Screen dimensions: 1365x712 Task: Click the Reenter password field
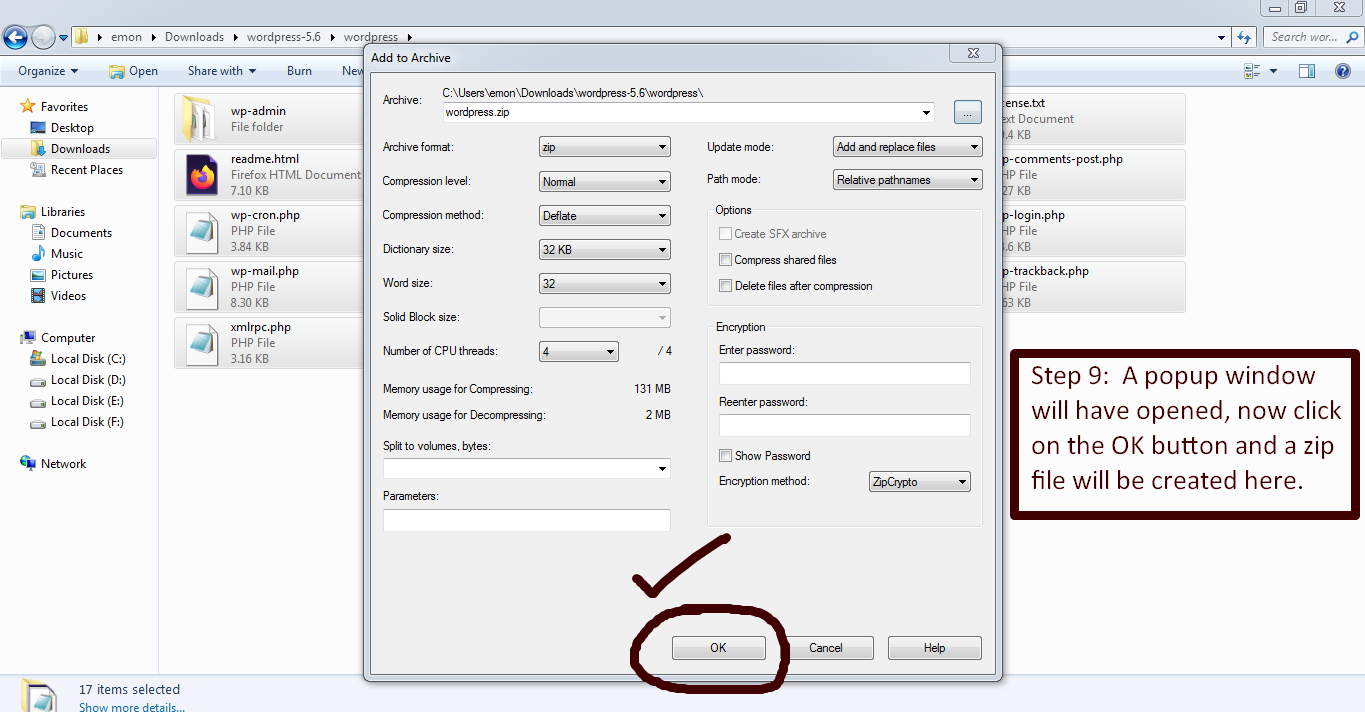pyautogui.click(x=845, y=425)
